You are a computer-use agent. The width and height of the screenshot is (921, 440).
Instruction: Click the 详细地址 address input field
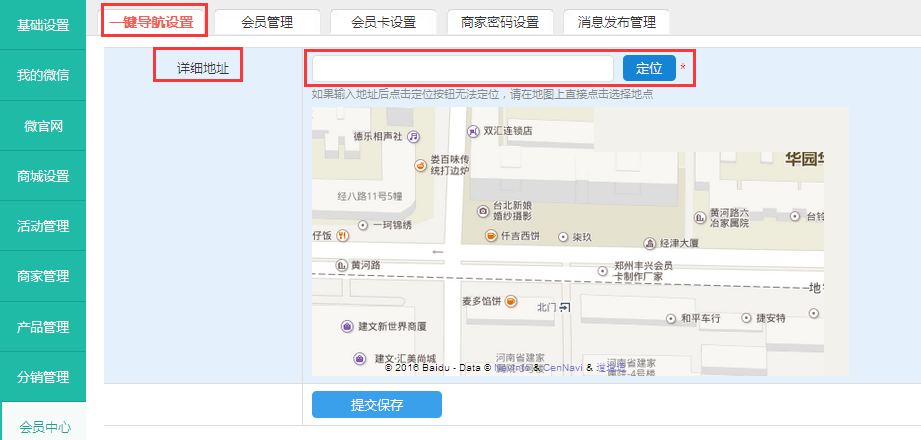coord(462,68)
